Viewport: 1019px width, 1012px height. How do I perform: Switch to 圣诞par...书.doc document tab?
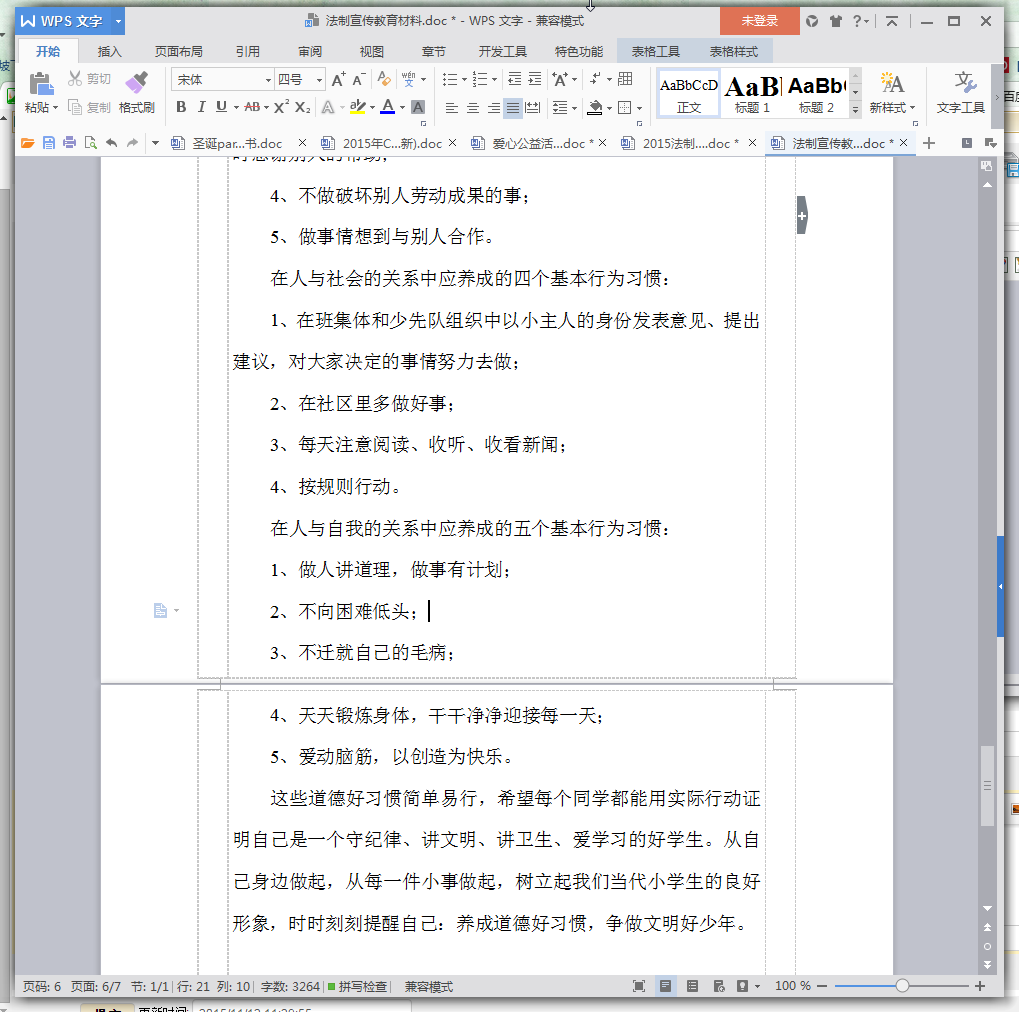pos(229,143)
